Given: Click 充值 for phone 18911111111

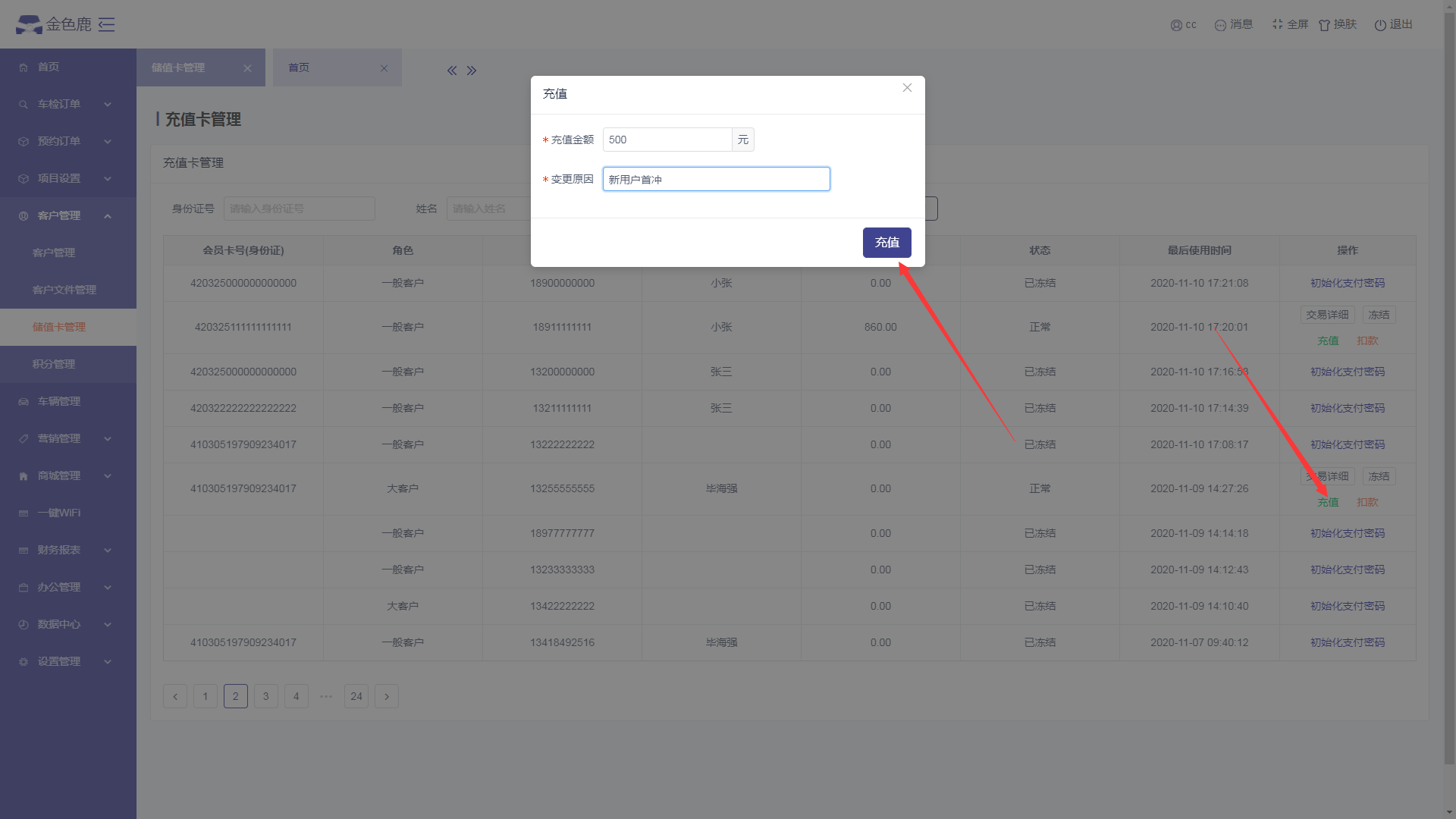Looking at the screenshot, I should coord(1328,340).
